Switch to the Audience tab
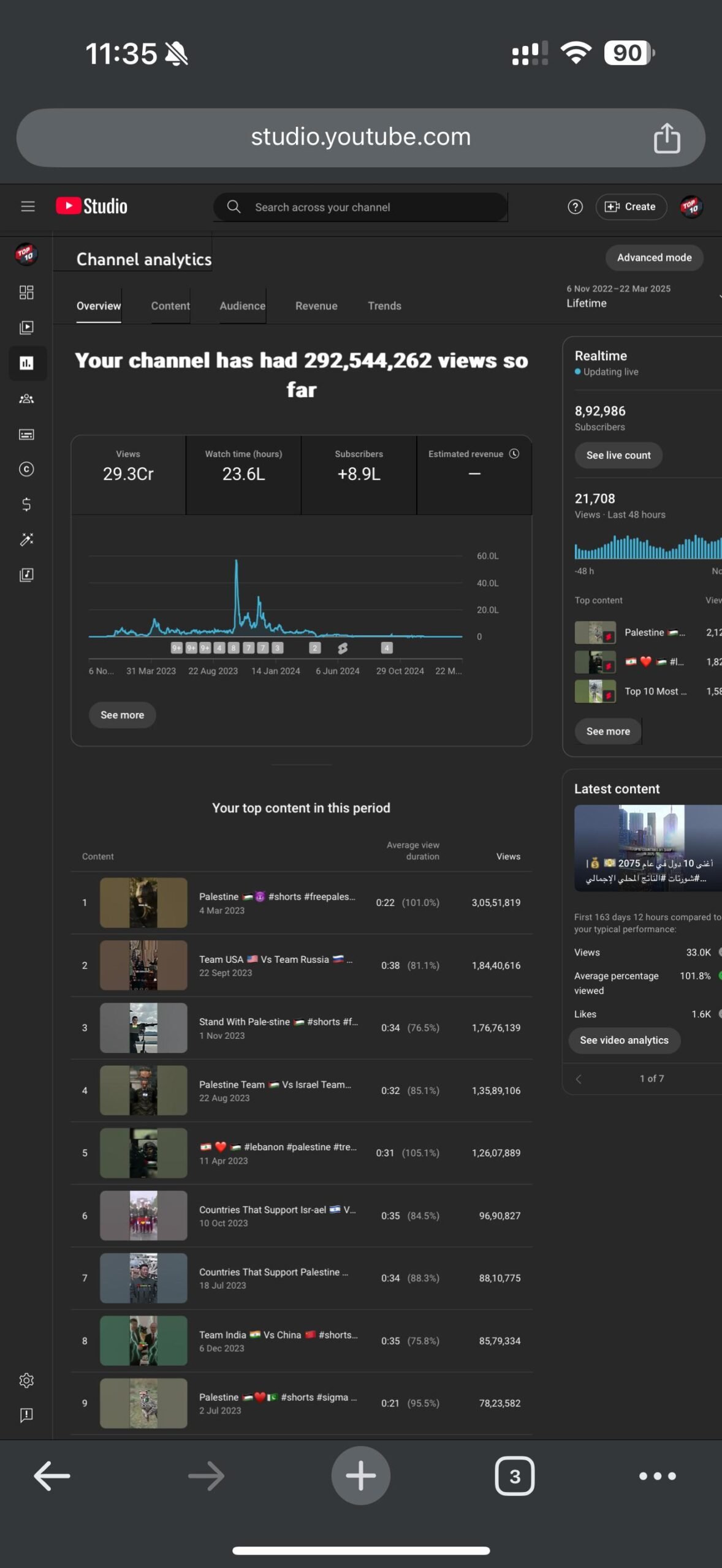The image size is (722, 1568). click(x=243, y=306)
